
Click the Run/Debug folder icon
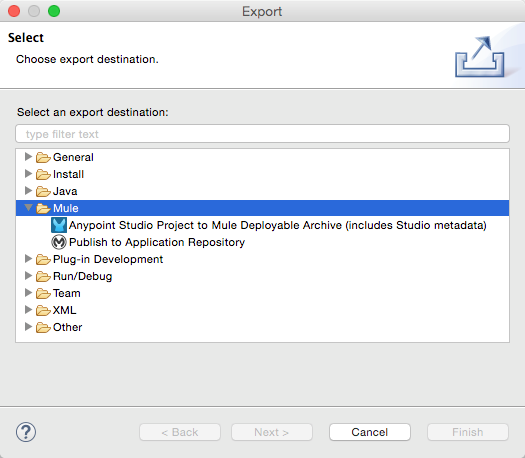(x=43, y=277)
